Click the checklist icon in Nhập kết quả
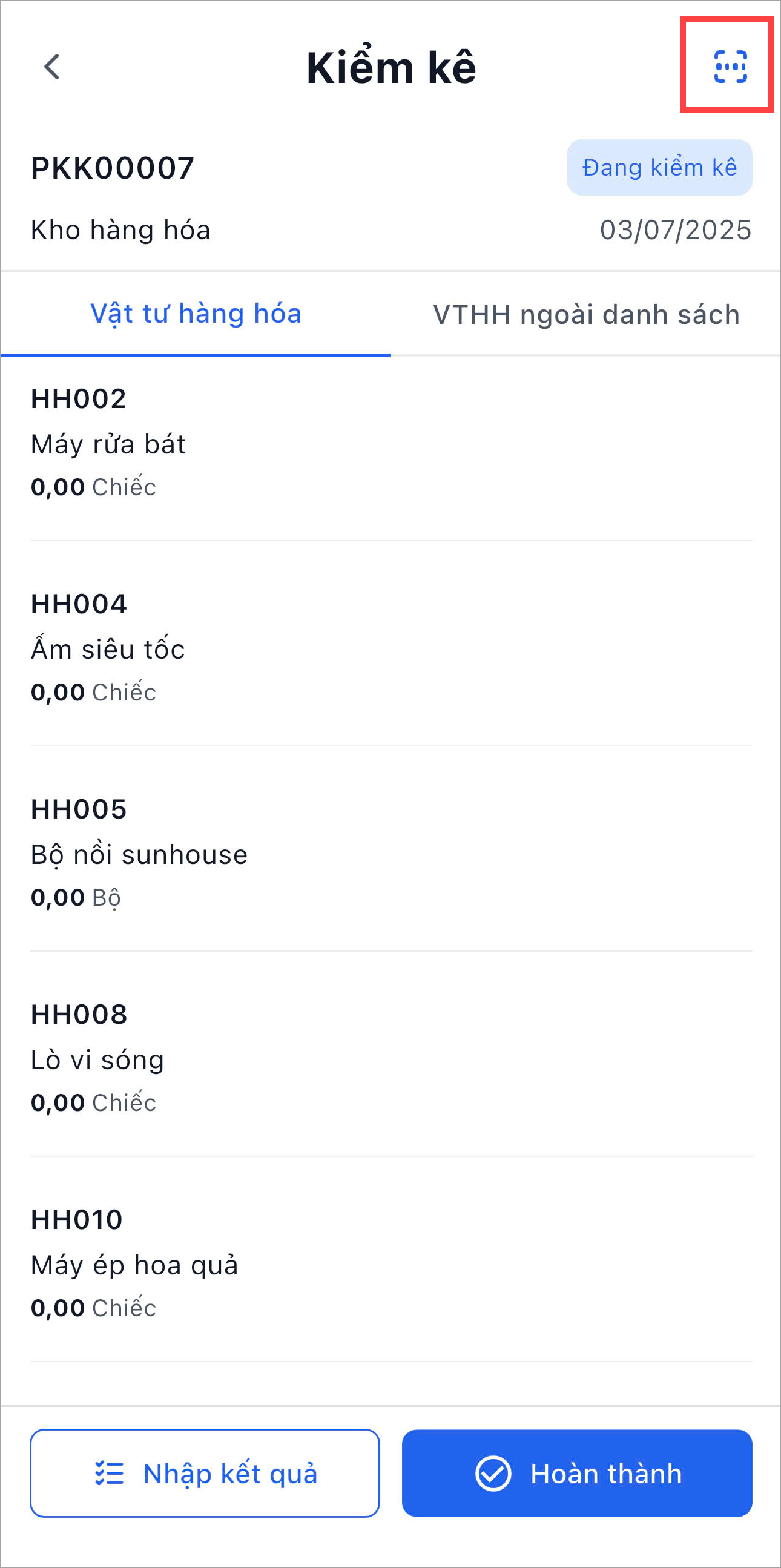The width and height of the screenshot is (781, 1568). click(110, 1473)
